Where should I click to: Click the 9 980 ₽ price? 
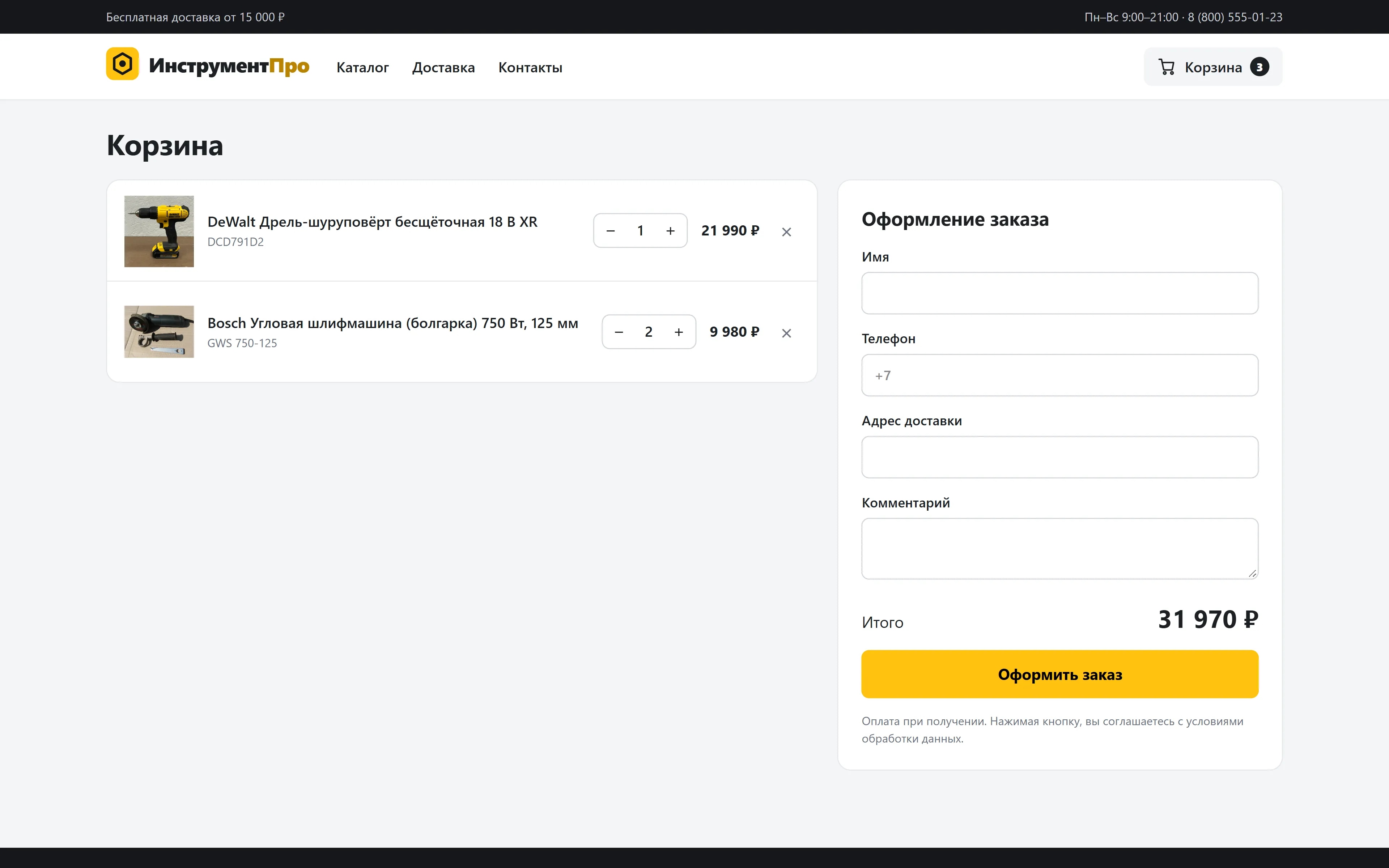(x=734, y=332)
